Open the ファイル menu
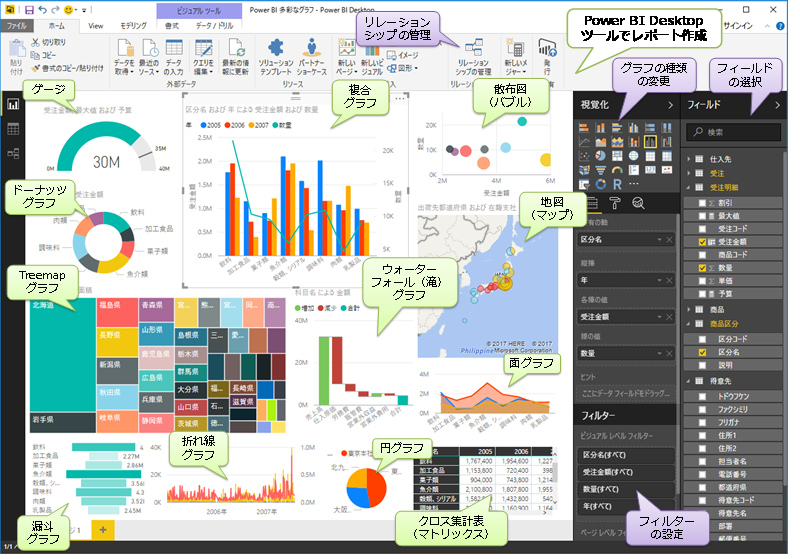Viewport: 800px width, 559px height. [x=16, y=26]
